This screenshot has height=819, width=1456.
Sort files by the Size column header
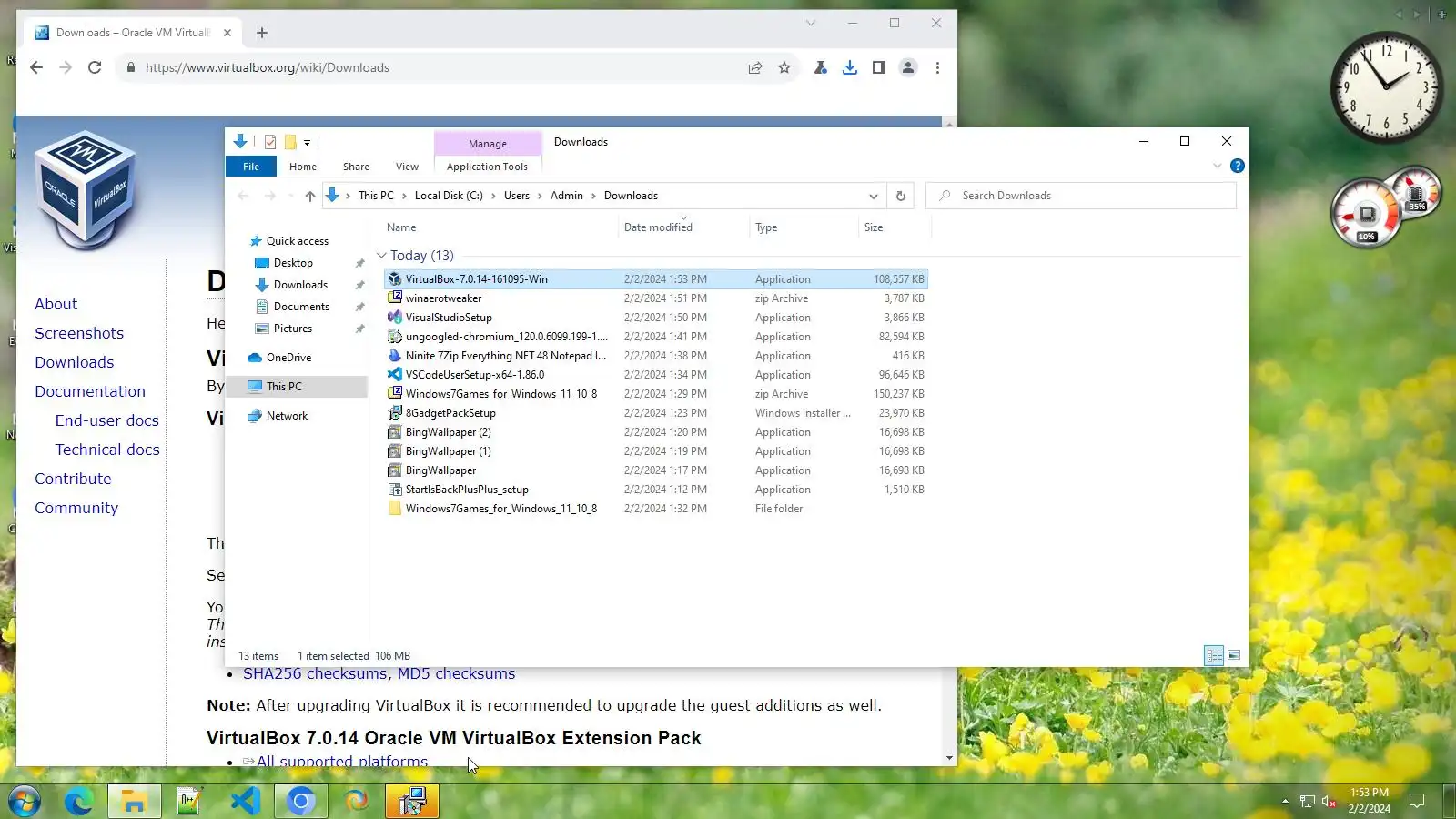(x=894, y=227)
